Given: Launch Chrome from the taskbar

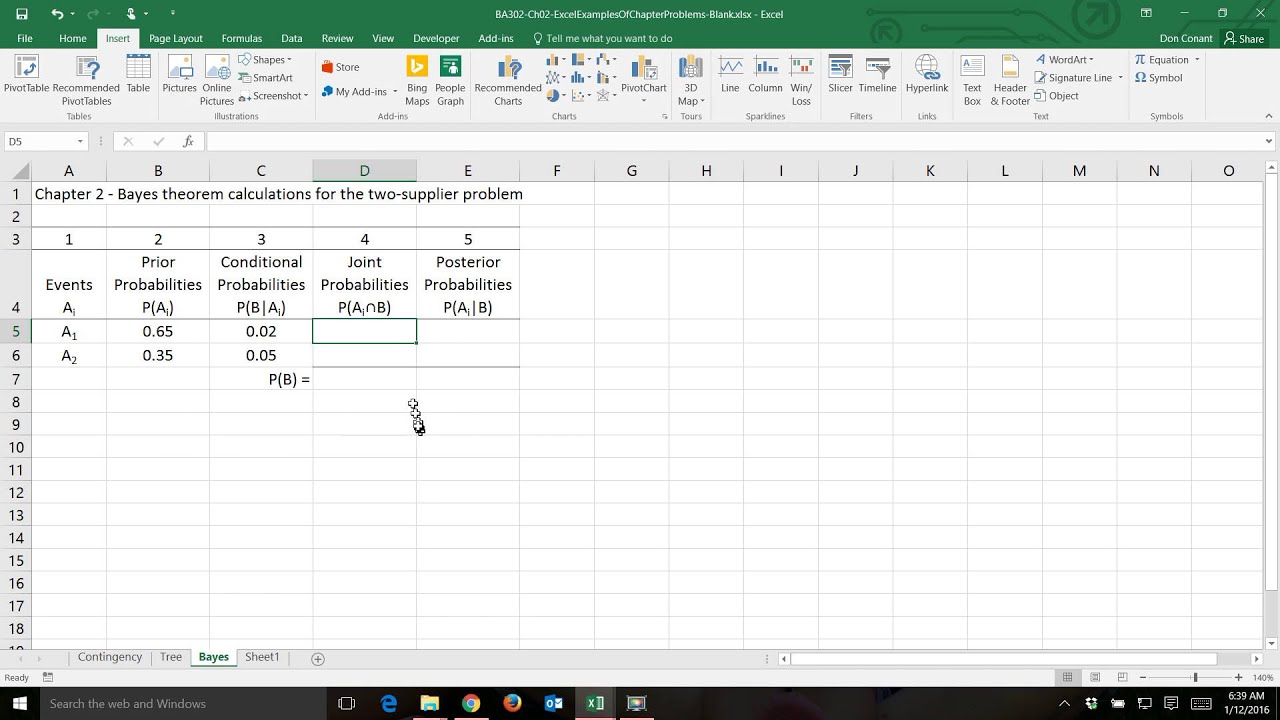Looking at the screenshot, I should coord(471,703).
